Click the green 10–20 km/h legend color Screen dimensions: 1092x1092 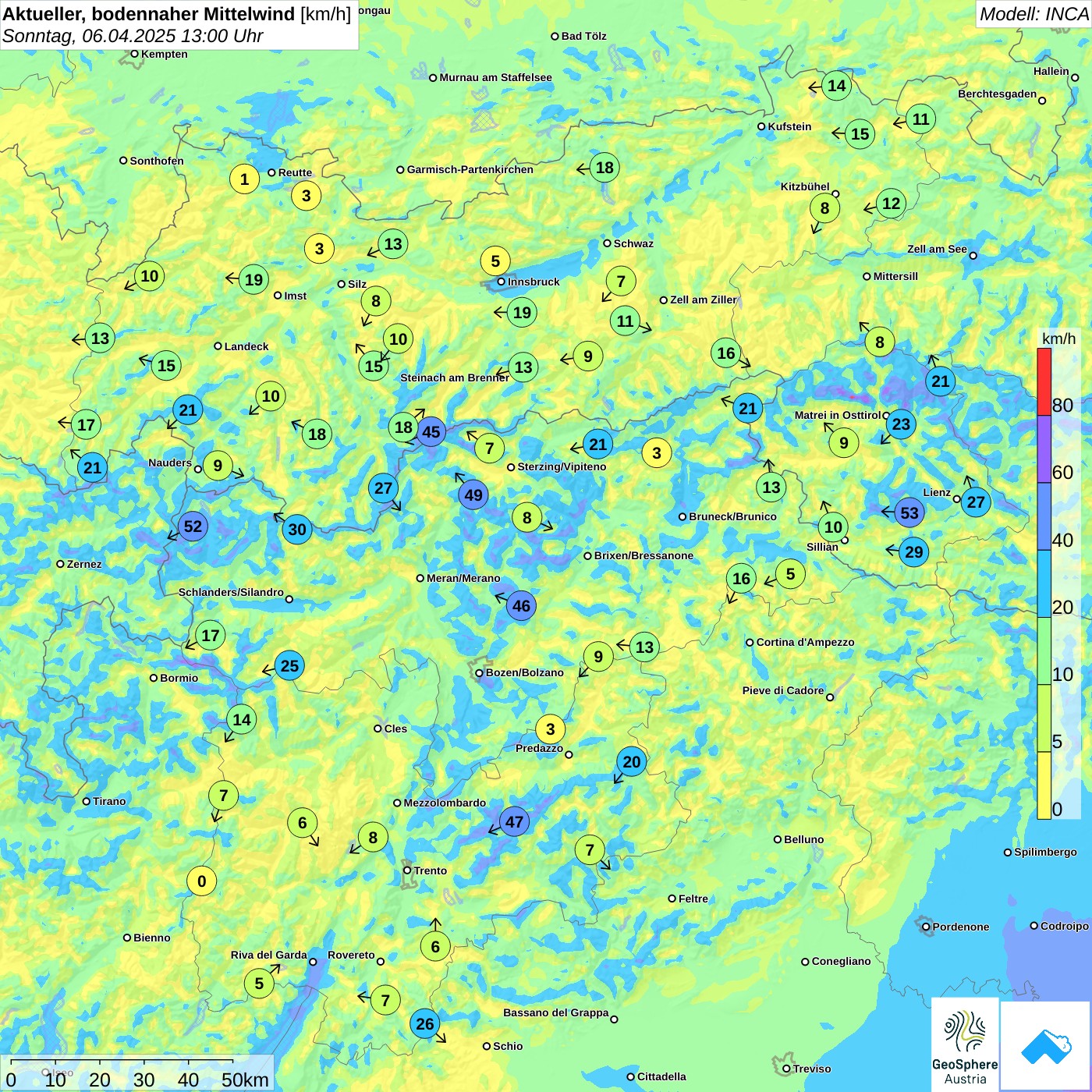[1044, 651]
